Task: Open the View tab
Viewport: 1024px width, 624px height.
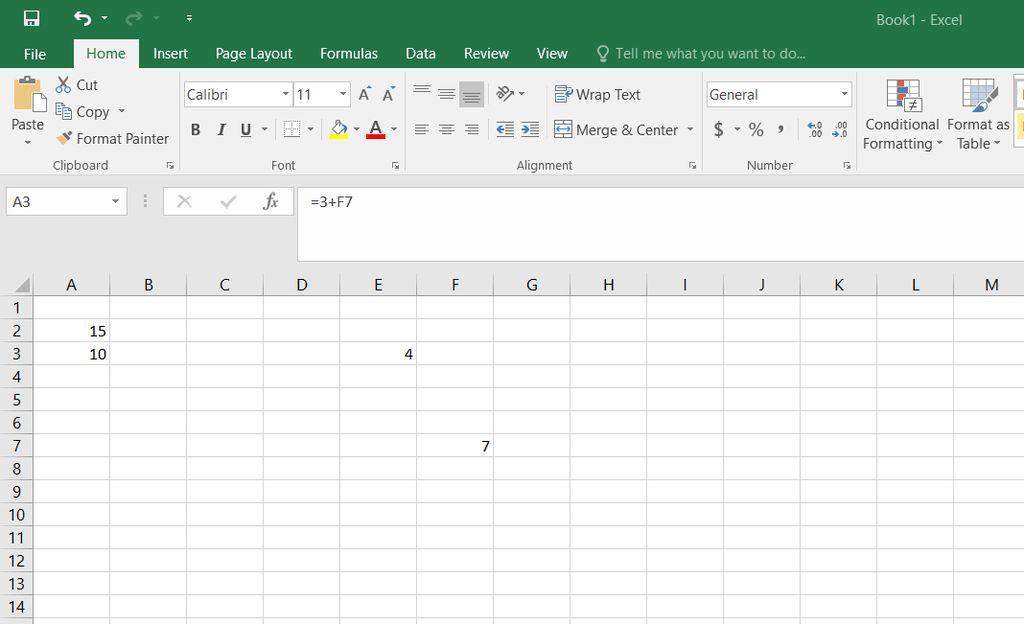Action: coord(552,54)
